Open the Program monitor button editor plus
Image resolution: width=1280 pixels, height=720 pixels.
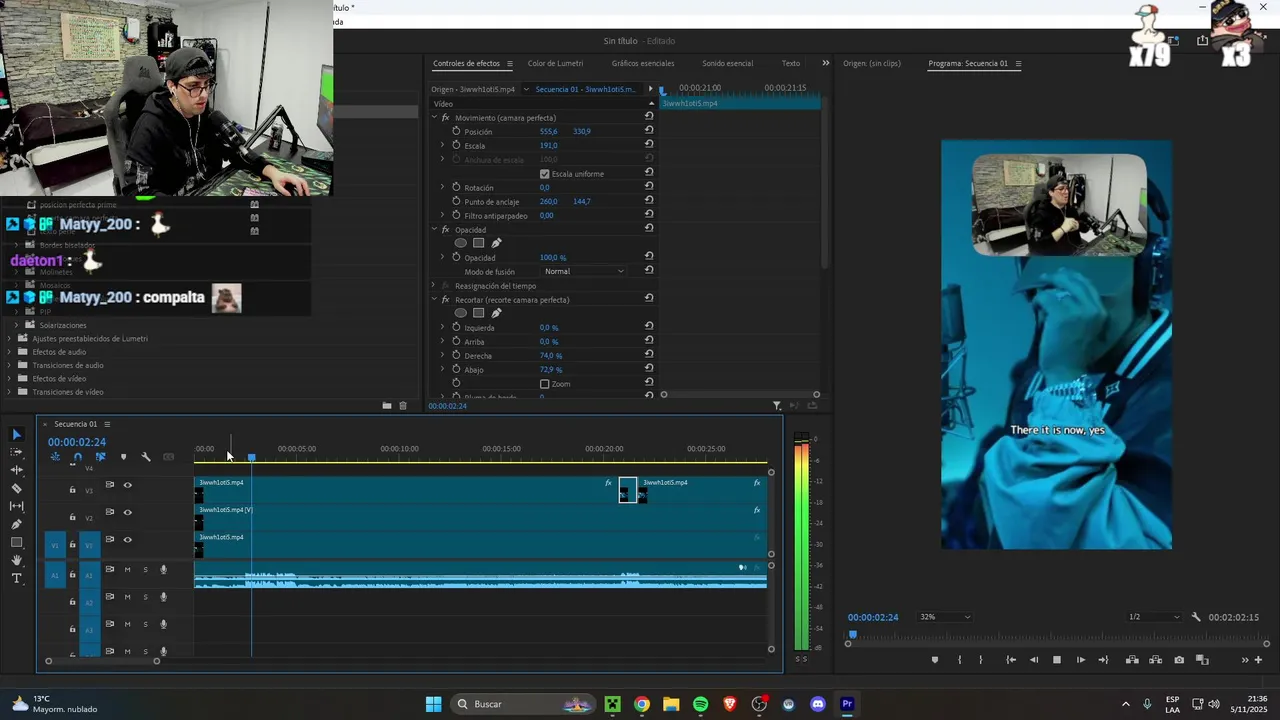(x=1258, y=660)
